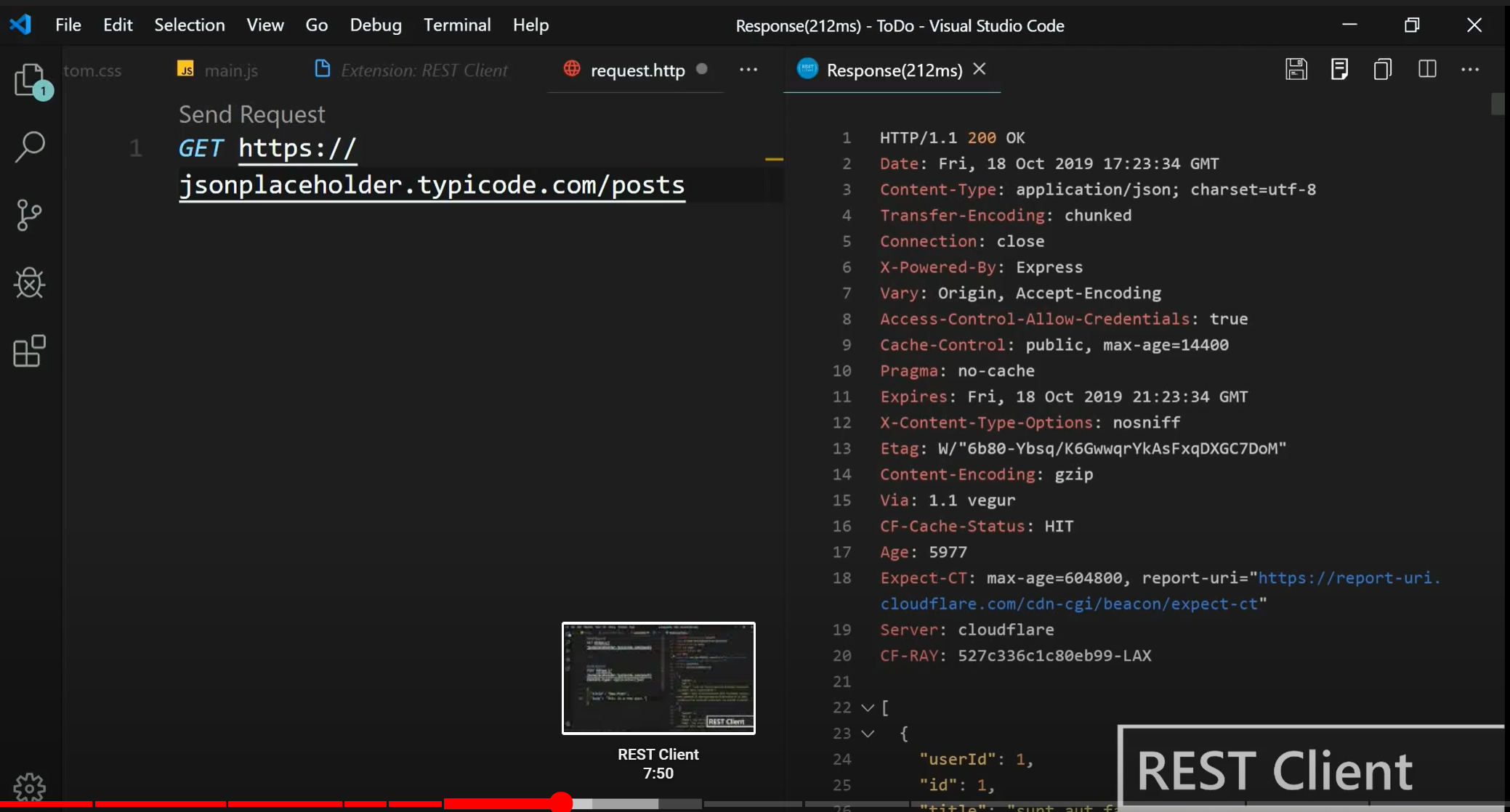This screenshot has width=1510, height=812.
Task: Open the Explorer icon in activity bar
Action: click(x=30, y=79)
